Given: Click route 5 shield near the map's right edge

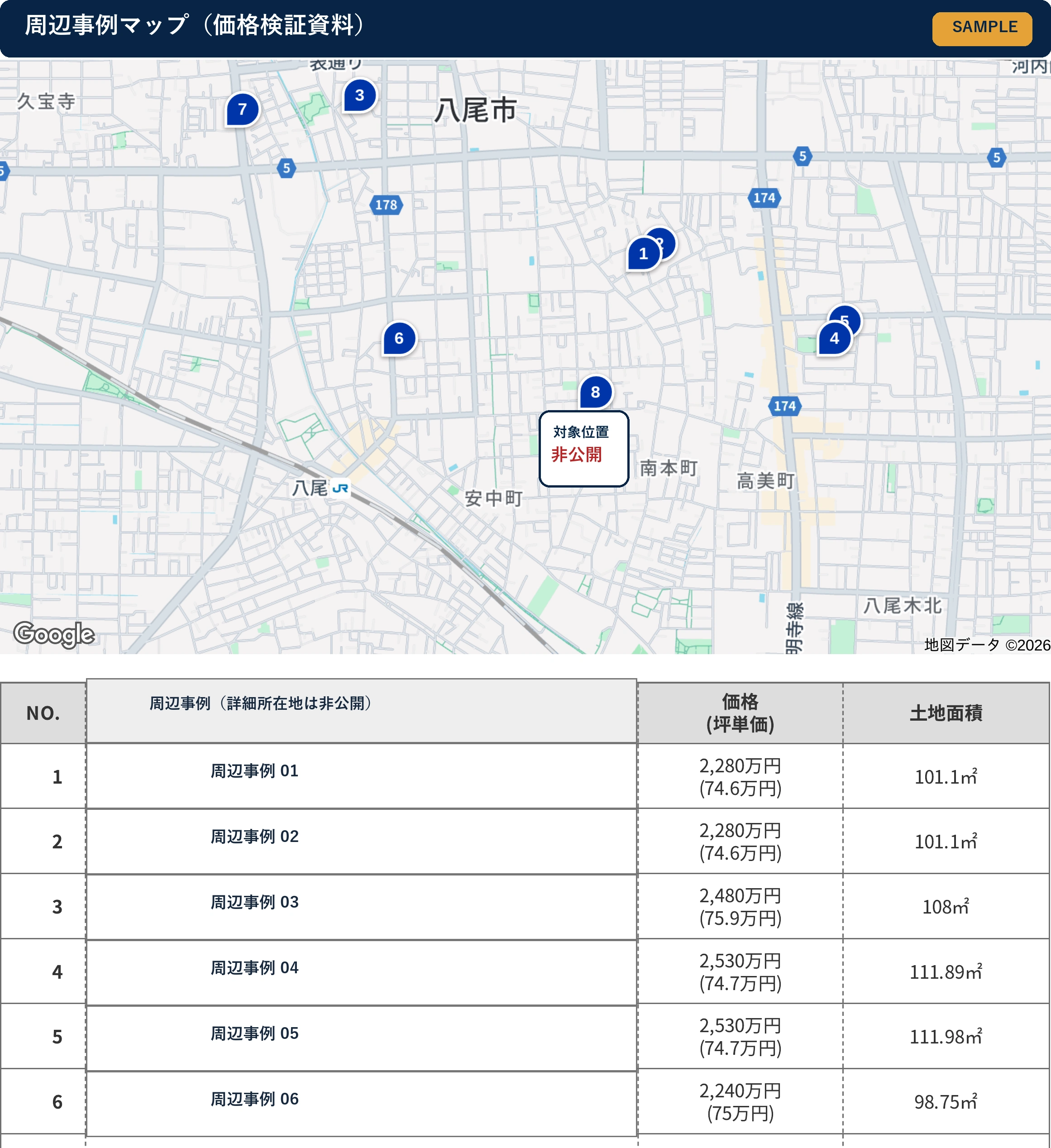Looking at the screenshot, I should (996, 158).
